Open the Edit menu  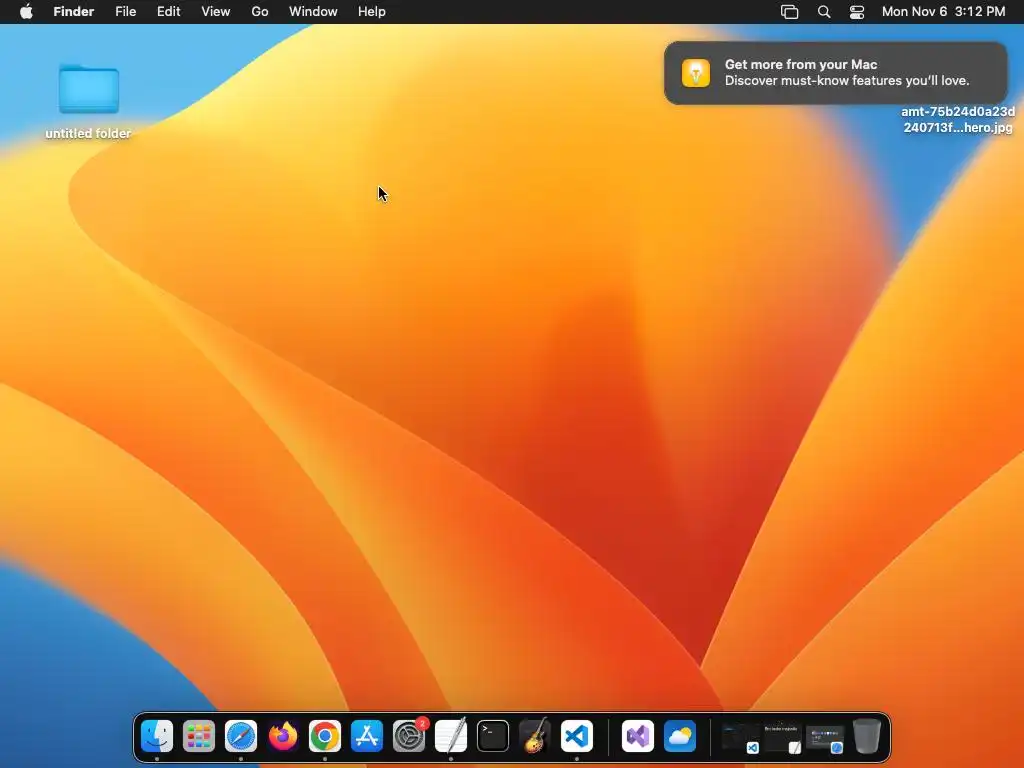coord(168,12)
